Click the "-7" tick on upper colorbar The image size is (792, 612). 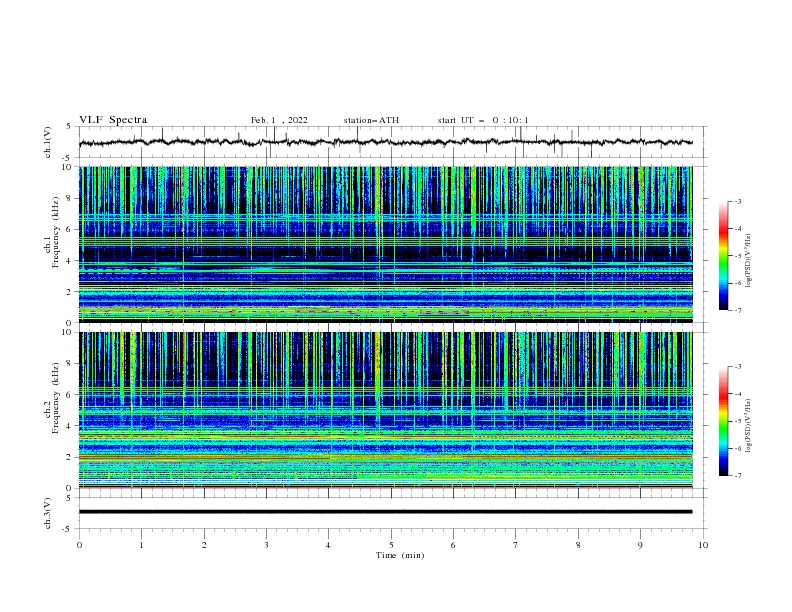[737, 310]
